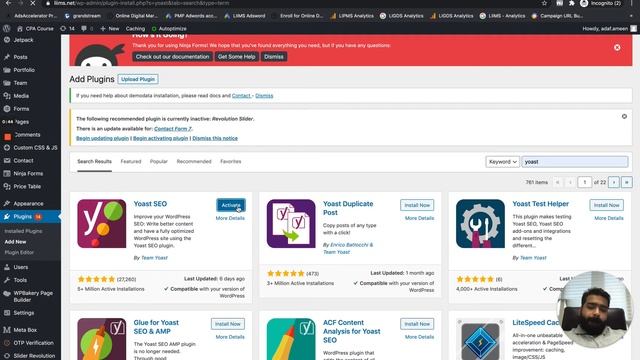
Task: Open Installed Plugins submenu
Action: click(23, 231)
